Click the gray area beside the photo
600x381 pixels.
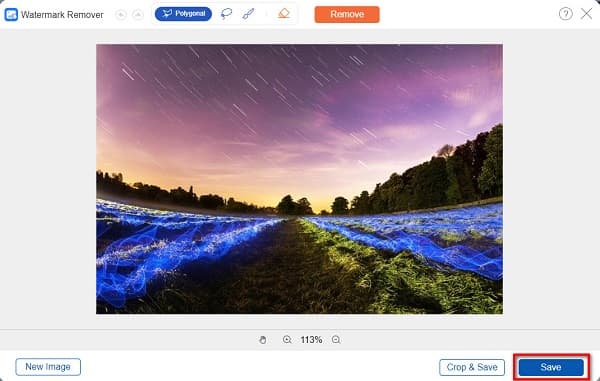tap(48, 179)
